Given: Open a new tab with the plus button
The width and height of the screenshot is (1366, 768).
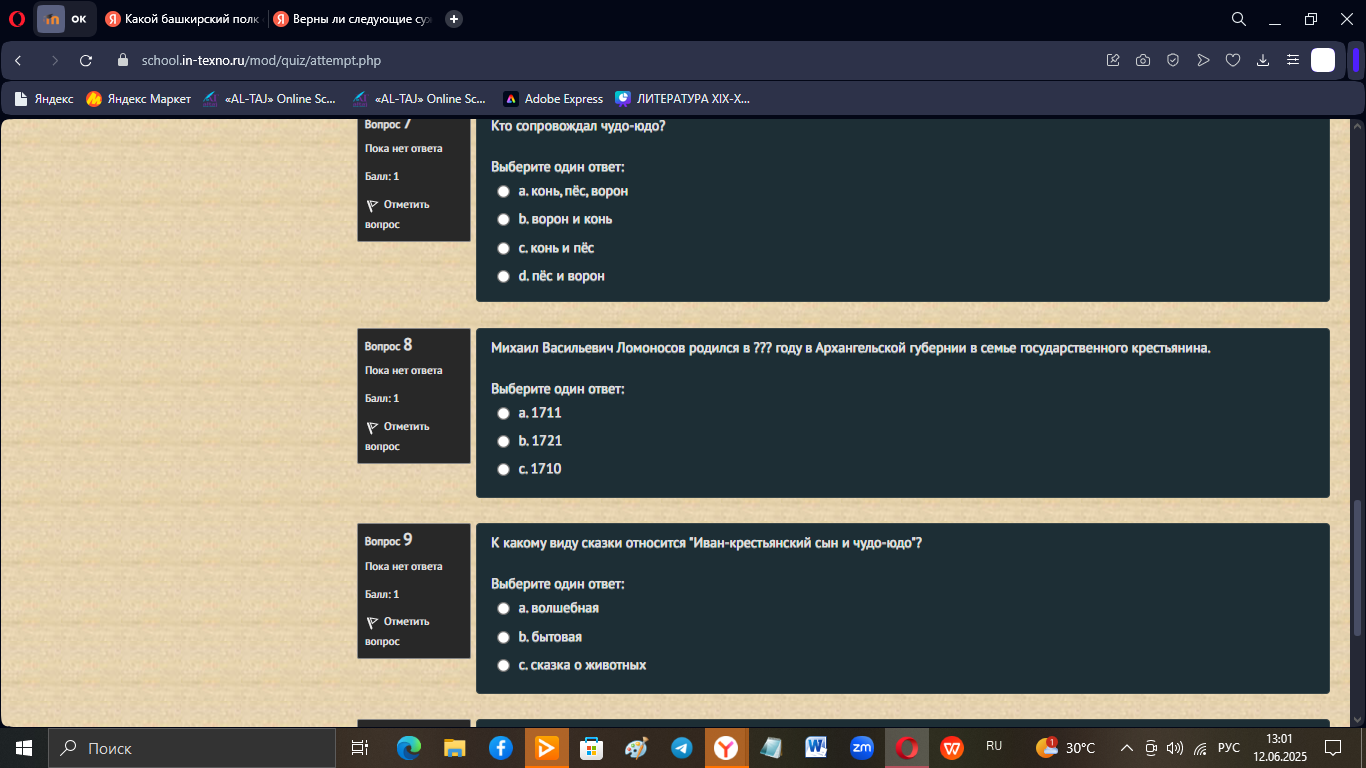Looking at the screenshot, I should 454,19.
